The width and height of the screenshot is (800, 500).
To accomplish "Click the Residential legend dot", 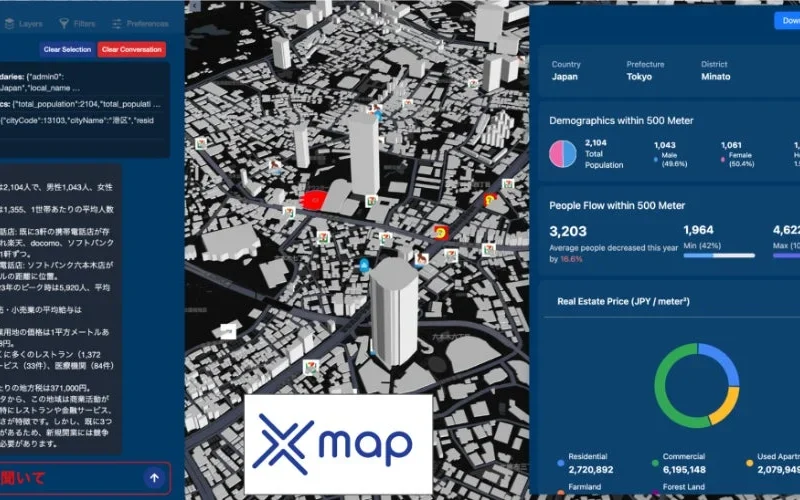I will pyautogui.click(x=561, y=462).
